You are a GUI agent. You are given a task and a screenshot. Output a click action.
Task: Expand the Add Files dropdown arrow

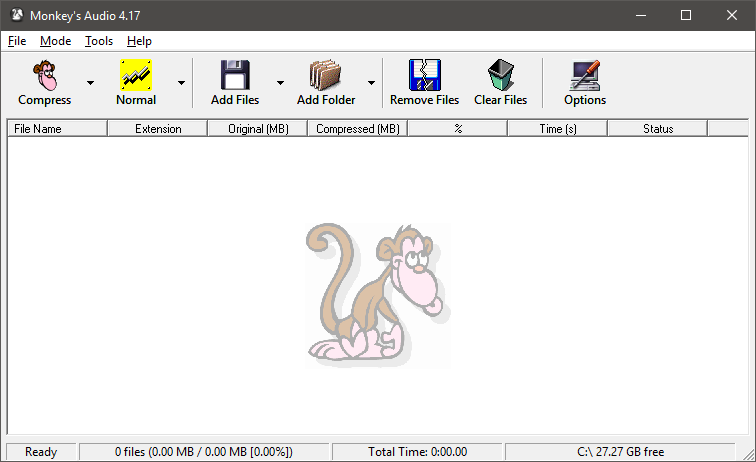pyautogui.click(x=280, y=83)
